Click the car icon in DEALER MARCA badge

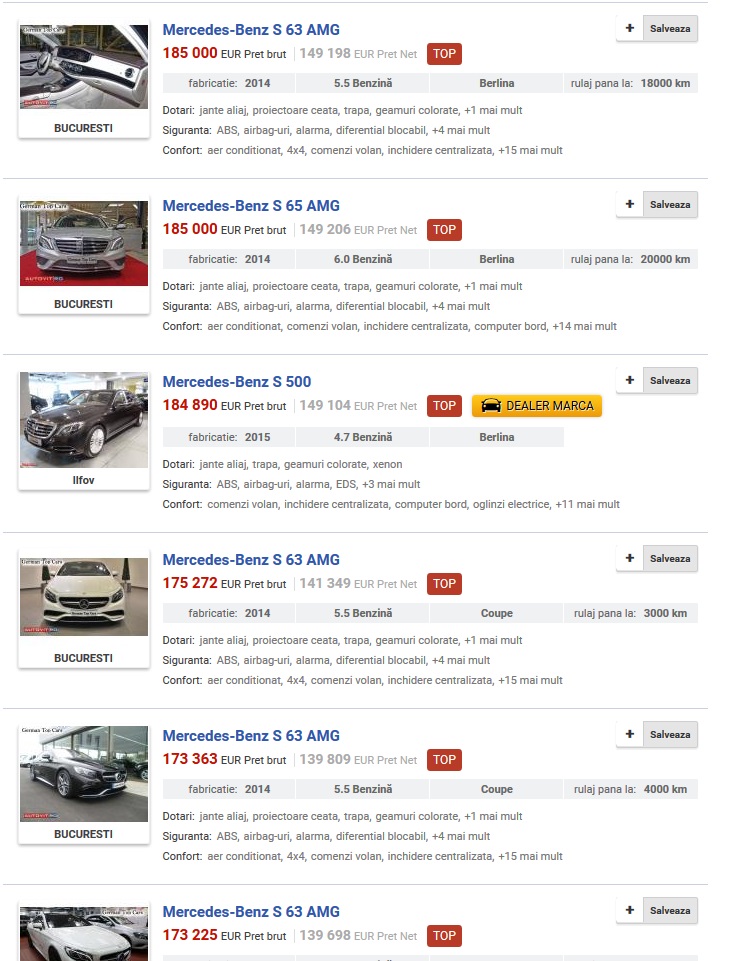click(490, 406)
